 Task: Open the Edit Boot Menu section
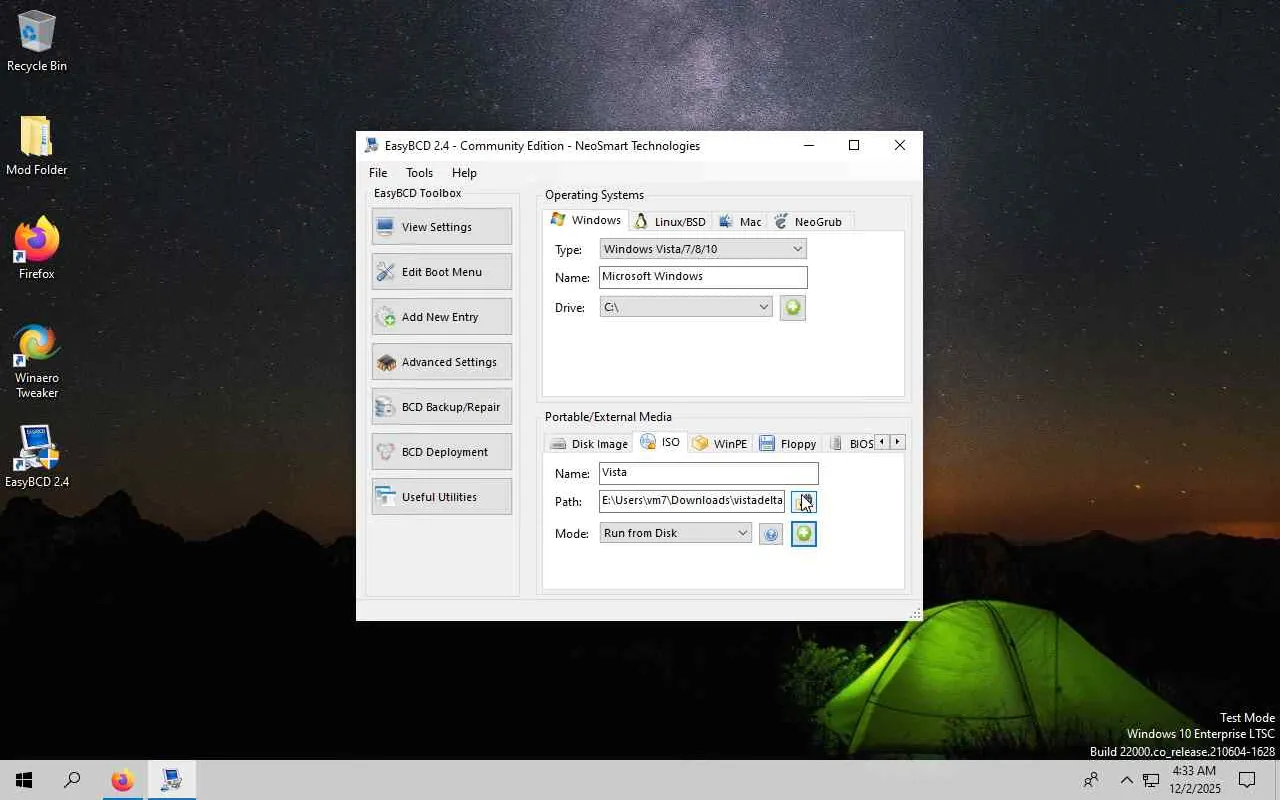point(441,272)
